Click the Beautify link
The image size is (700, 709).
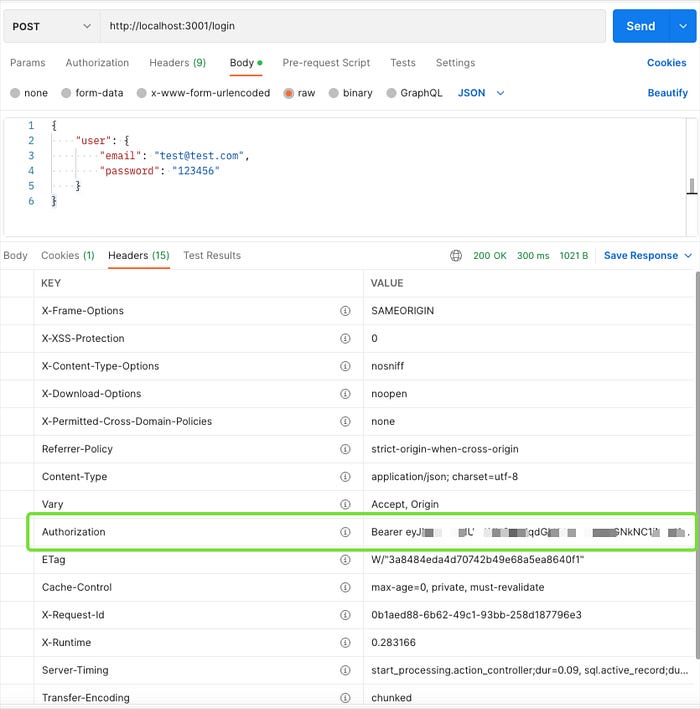667,93
